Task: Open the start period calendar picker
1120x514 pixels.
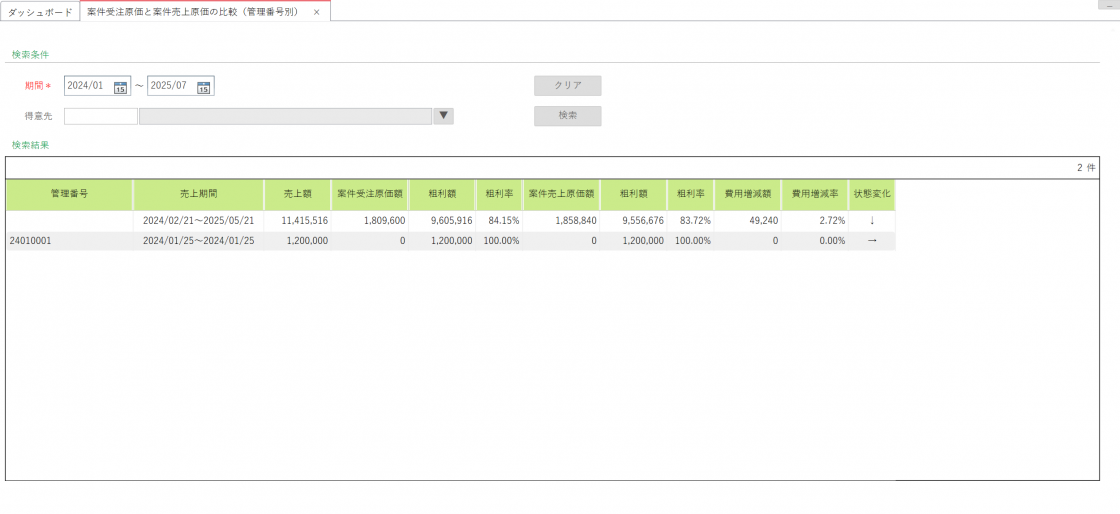Action: click(x=121, y=87)
